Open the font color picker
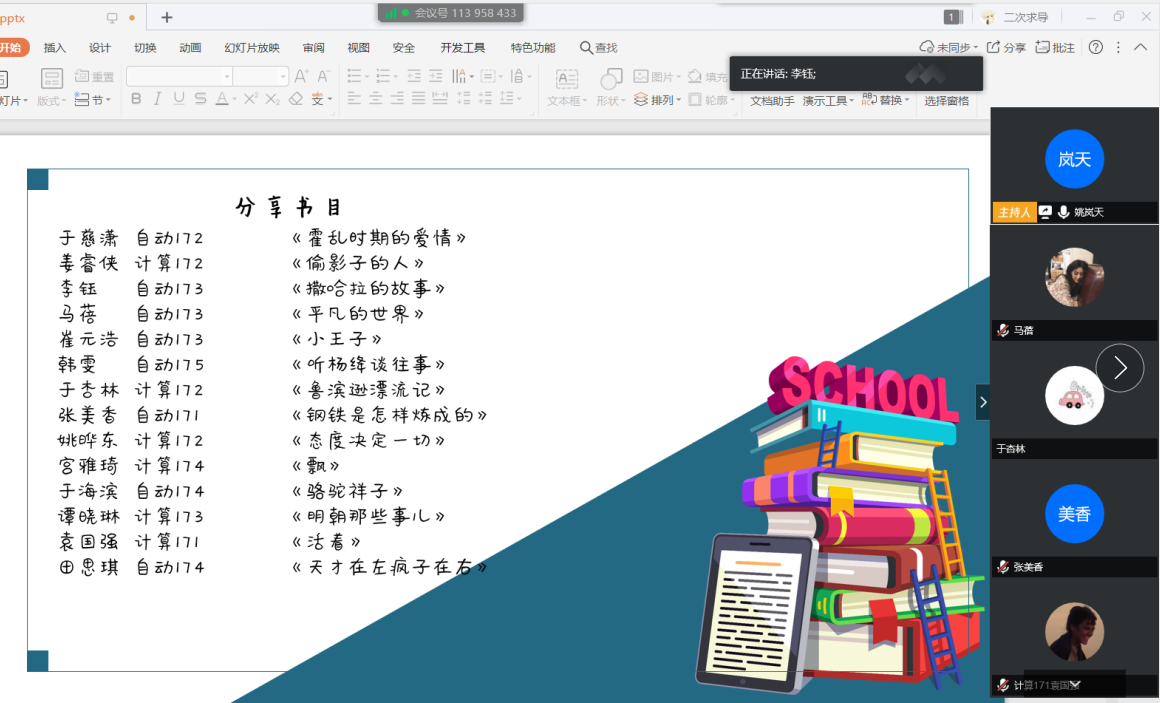Viewport: 1160px width, 703px height. [234, 99]
